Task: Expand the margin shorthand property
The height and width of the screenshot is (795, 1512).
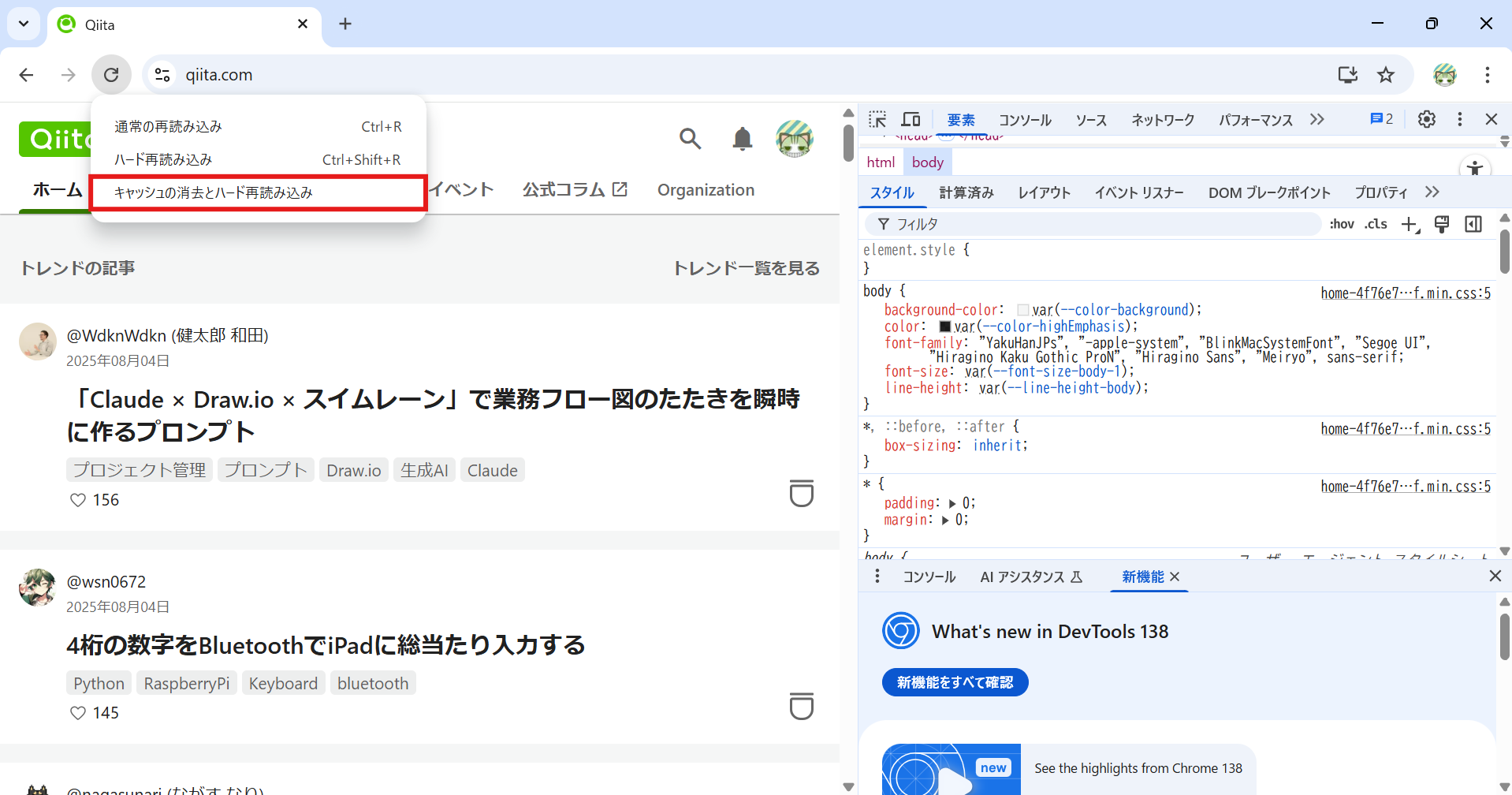Action: (947, 520)
